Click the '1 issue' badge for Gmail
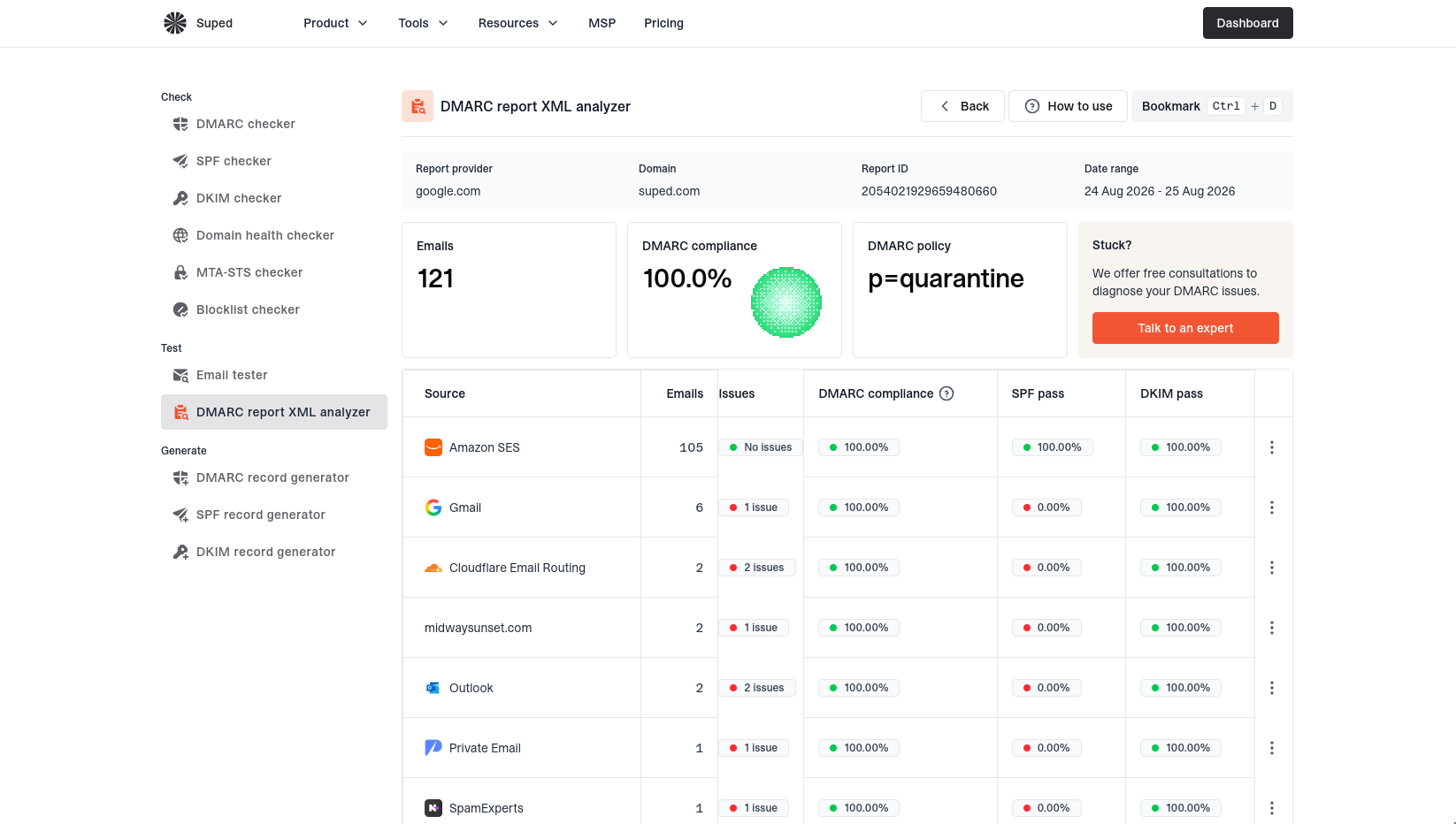This screenshot has height=824, width=1456. coord(754,507)
